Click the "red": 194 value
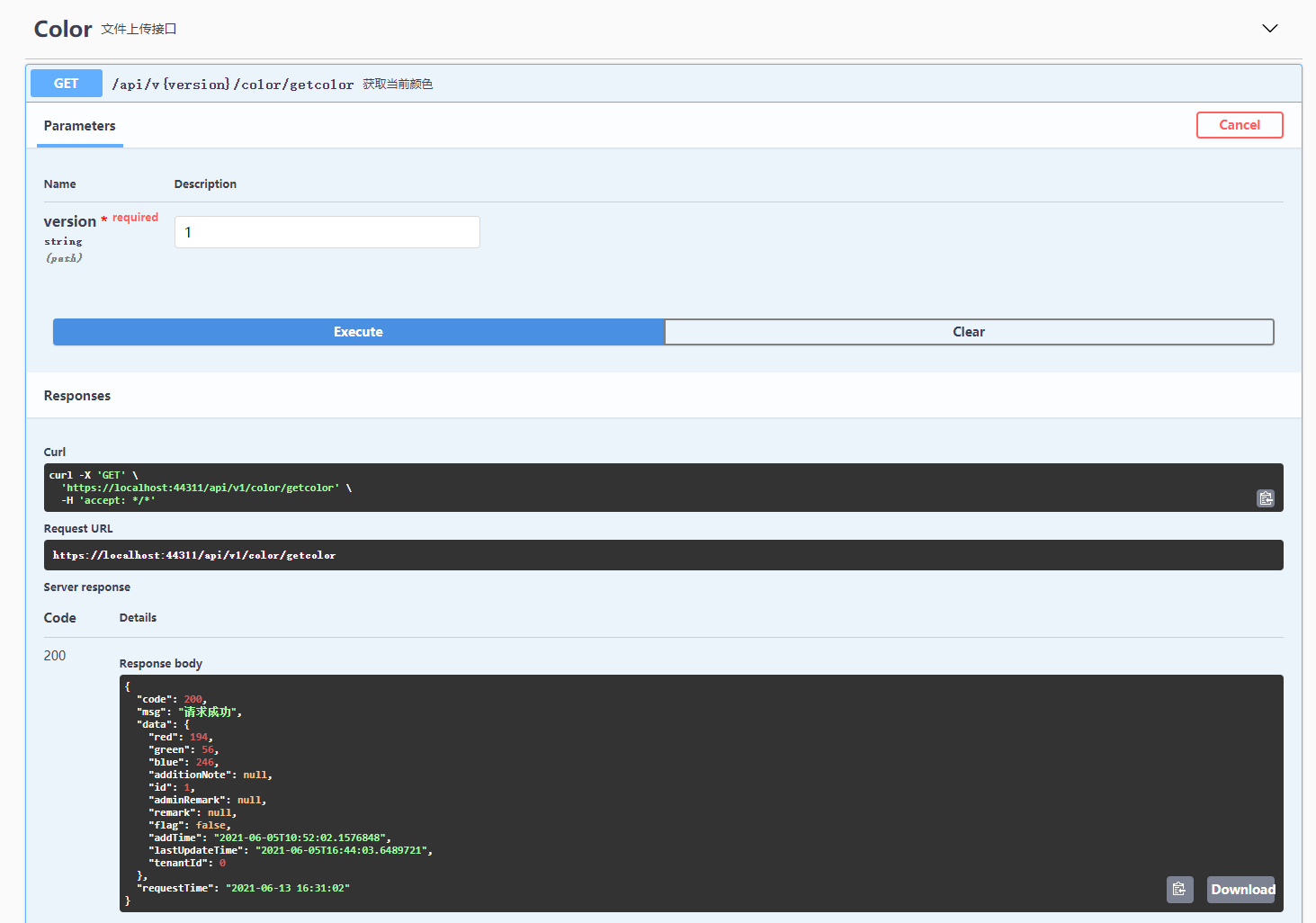Viewport: 1316px width, 923px height. pos(199,737)
